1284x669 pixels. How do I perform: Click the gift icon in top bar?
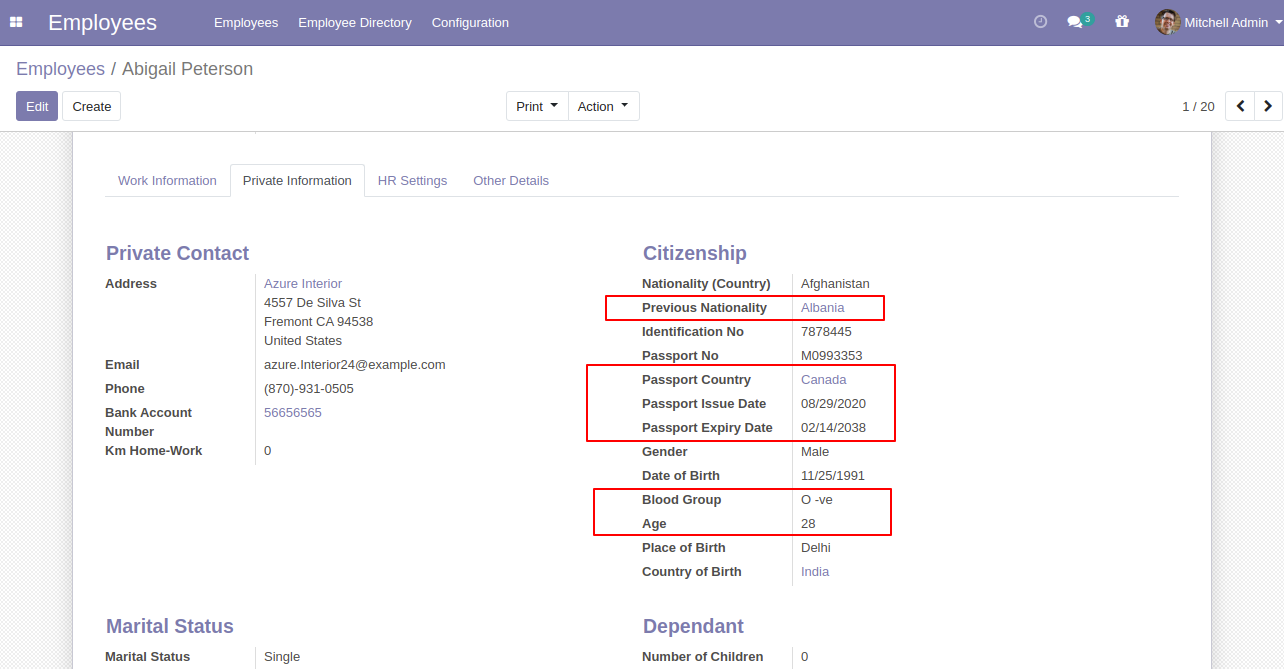pos(1122,22)
